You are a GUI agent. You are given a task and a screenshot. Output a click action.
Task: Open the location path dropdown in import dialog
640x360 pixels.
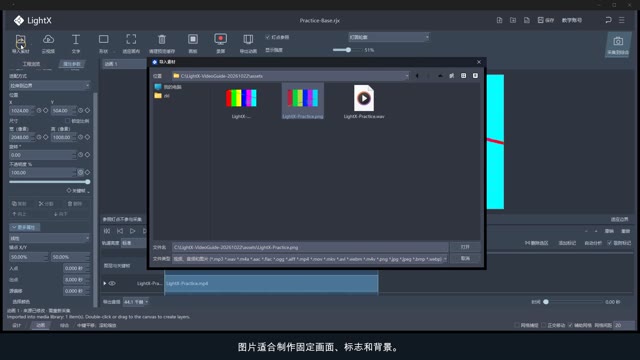click(290, 76)
